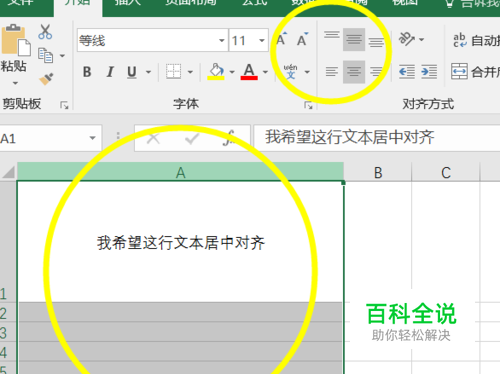Viewport: 500px width, 374px height.
Task: Click the wén phonetic guide icon
Action: (290, 72)
